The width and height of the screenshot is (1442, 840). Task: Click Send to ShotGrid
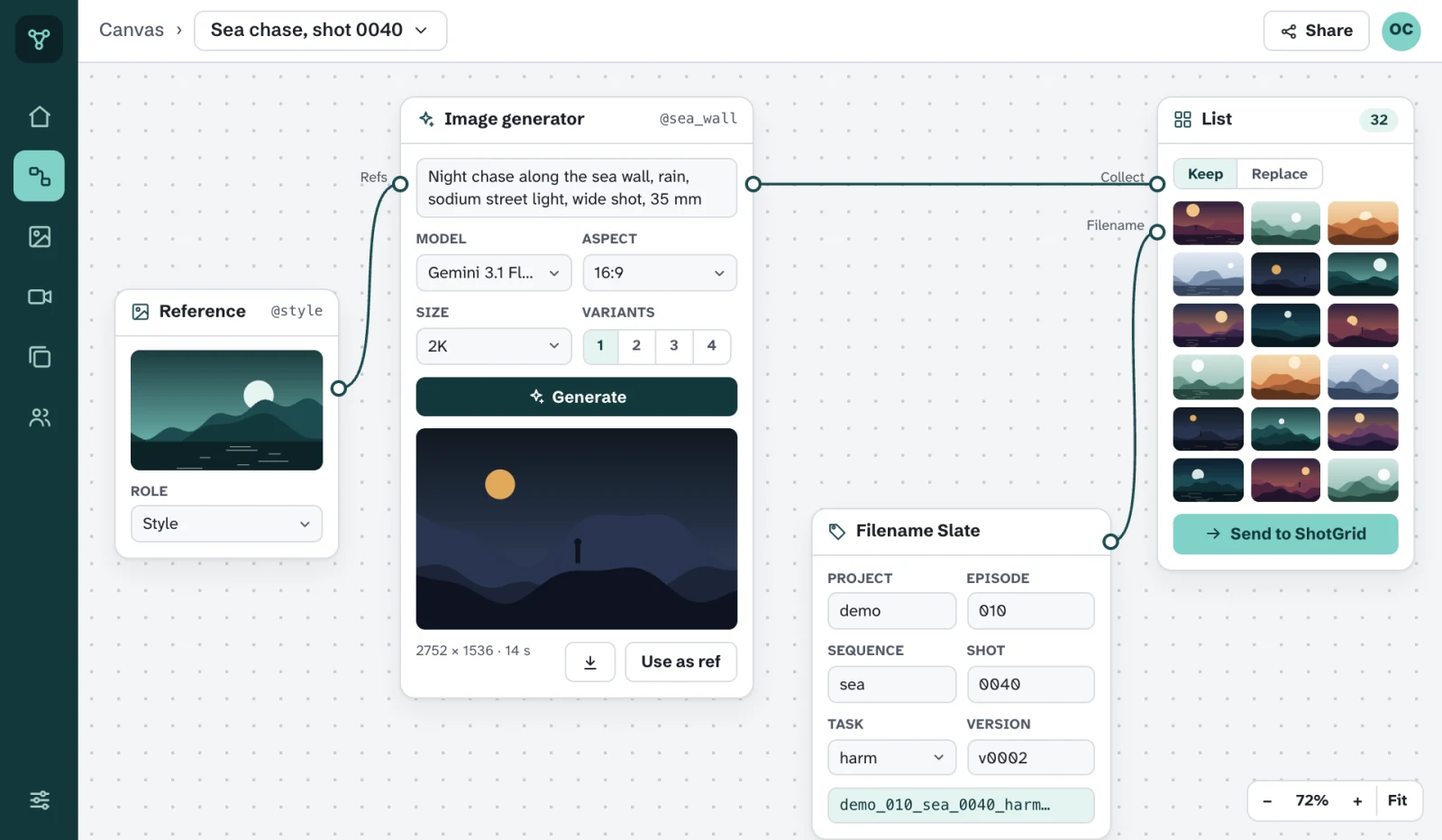[x=1285, y=534]
